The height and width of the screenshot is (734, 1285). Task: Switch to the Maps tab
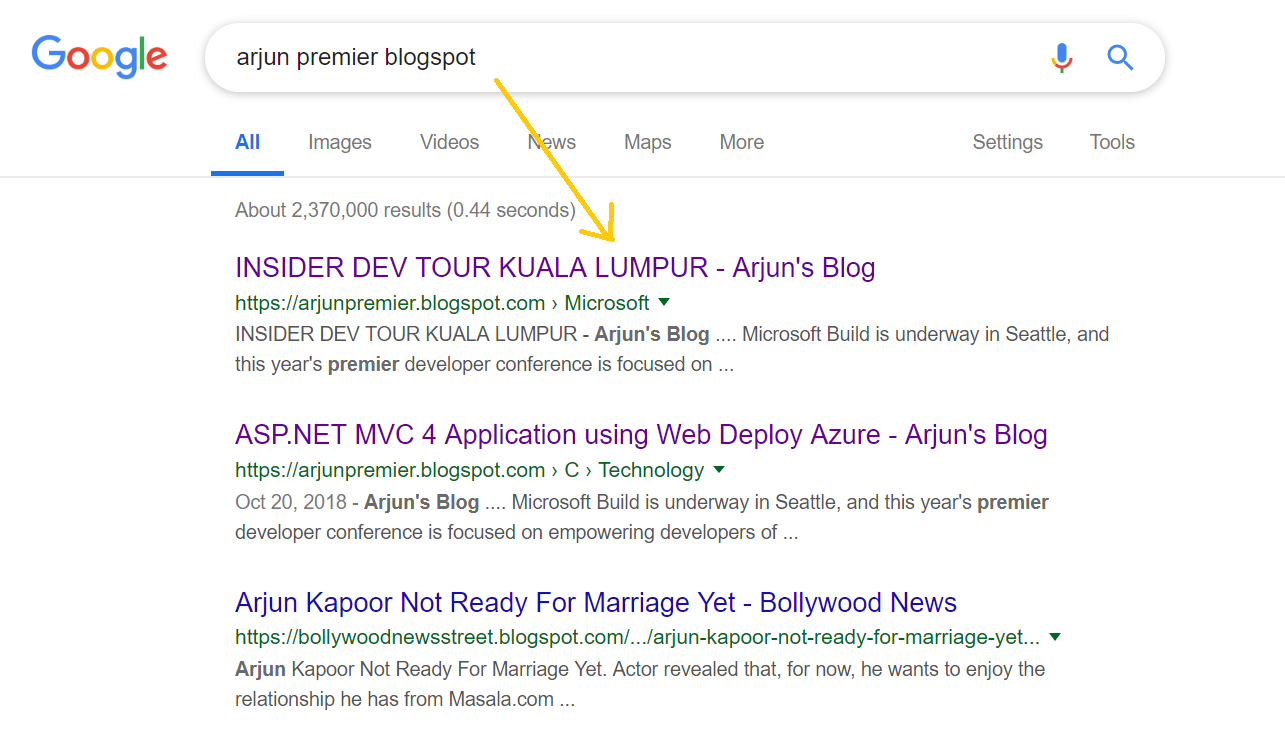point(647,142)
